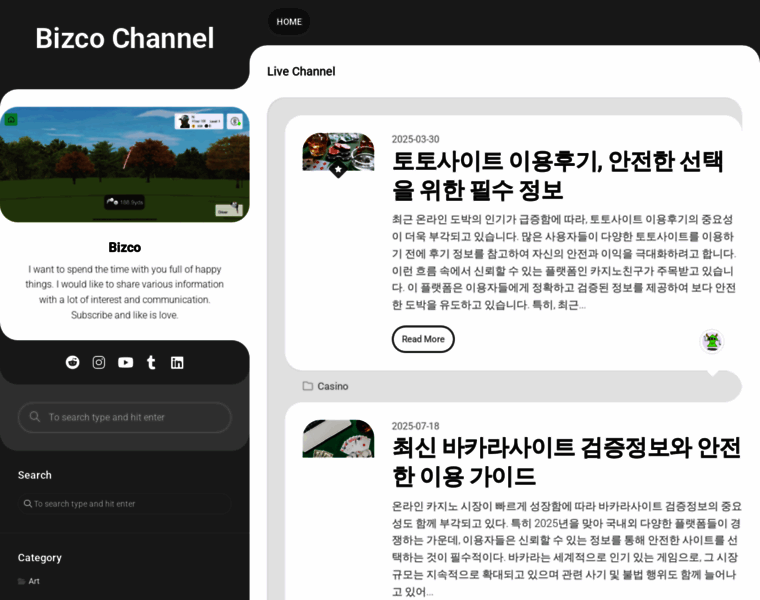Click the magnifier under the Search heading
The image size is (760, 600).
[28, 504]
